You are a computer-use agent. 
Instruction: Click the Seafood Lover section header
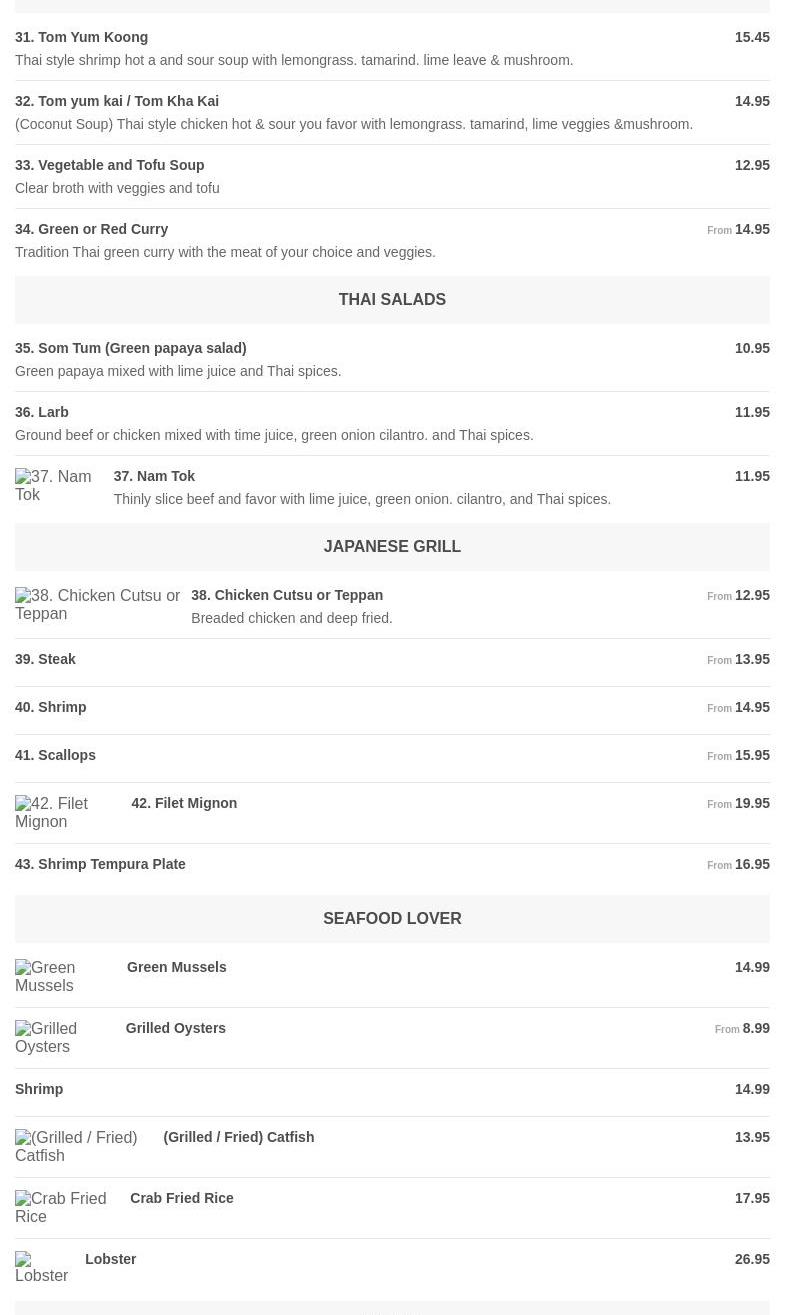pos(392,919)
